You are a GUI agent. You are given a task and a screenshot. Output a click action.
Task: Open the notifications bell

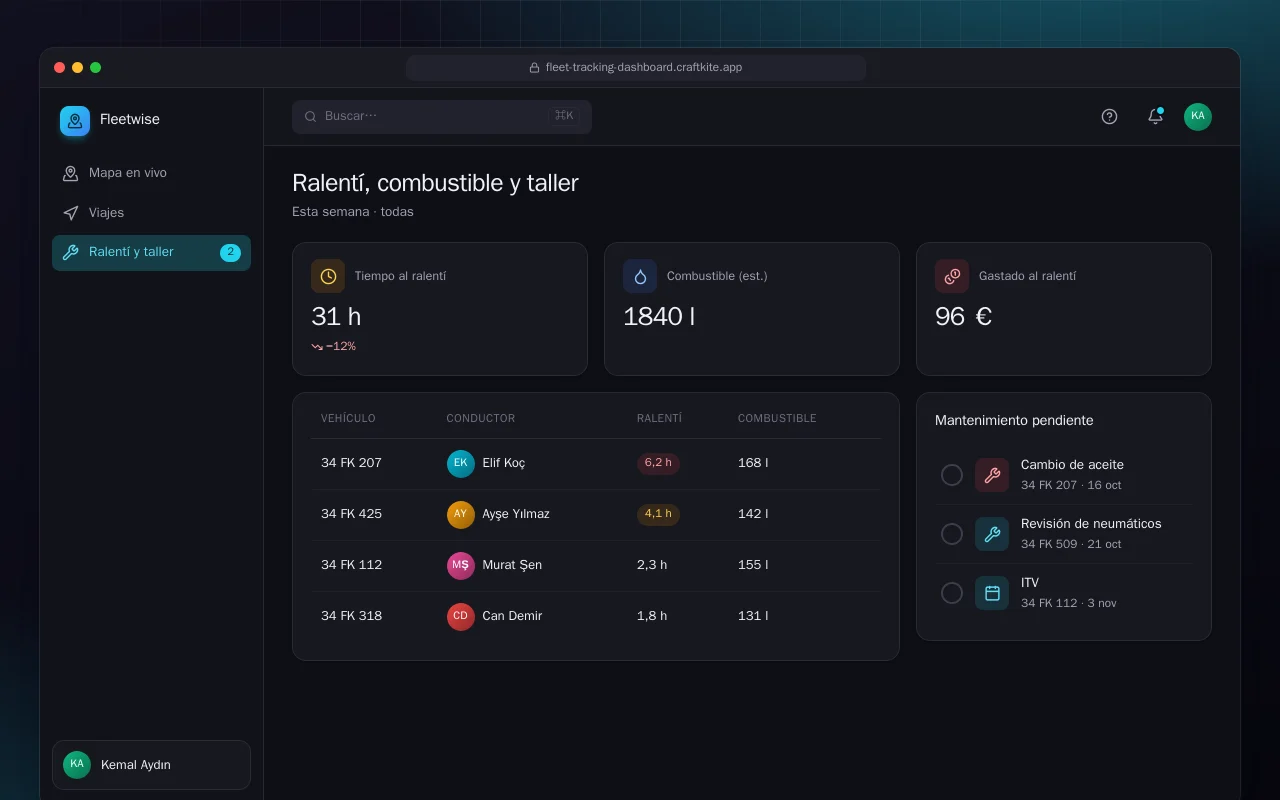pyautogui.click(x=1155, y=116)
